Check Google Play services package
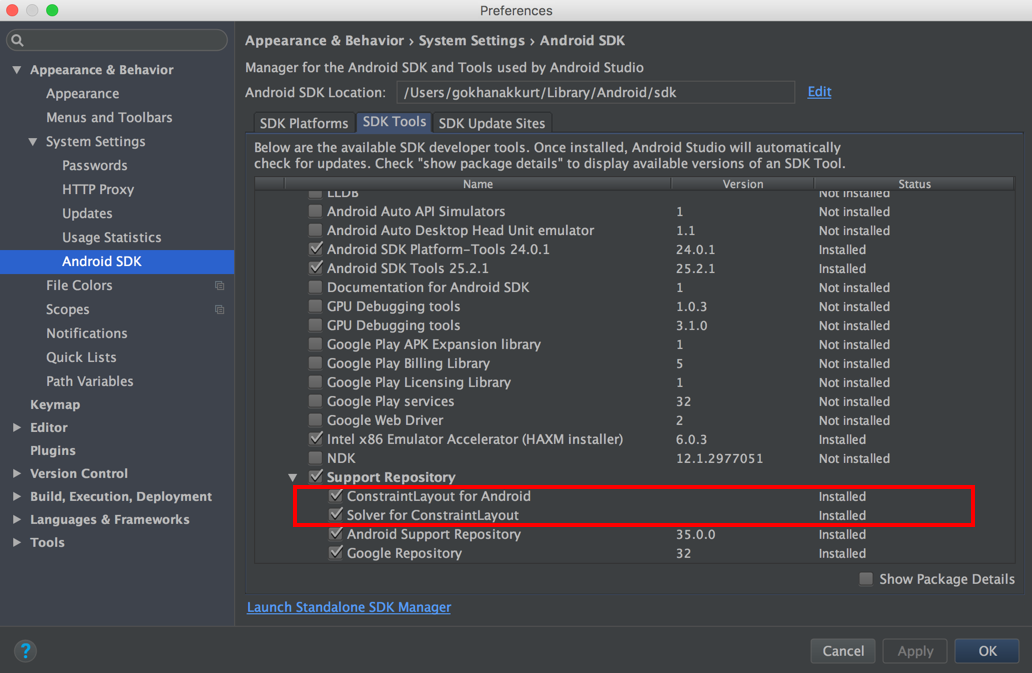This screenshot has width=1032, height=673. pyautogui.click(x=316, y=401)
